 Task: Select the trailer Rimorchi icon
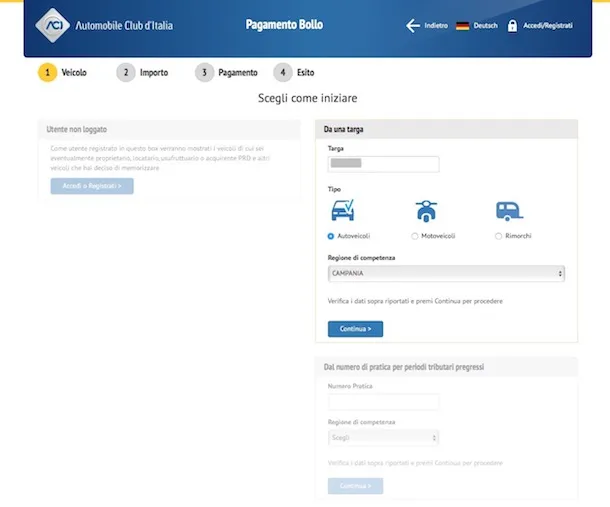tap(509, 211)
